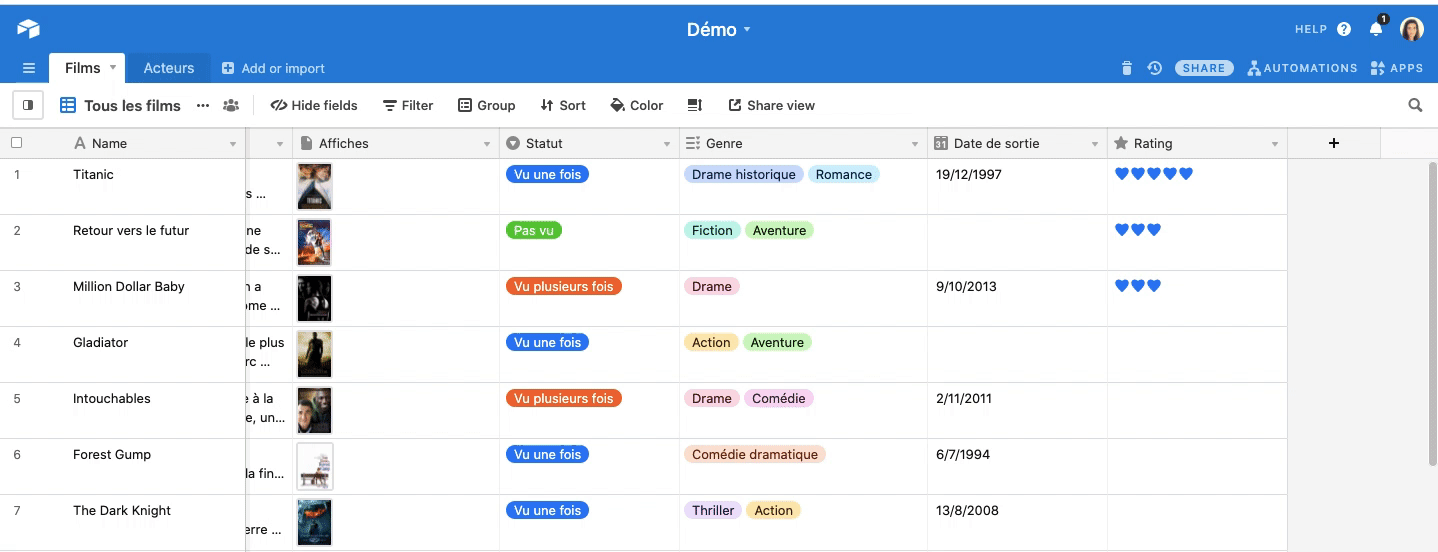Click the HELP label
The image size is (1438, 552).
coord(1310,29)
